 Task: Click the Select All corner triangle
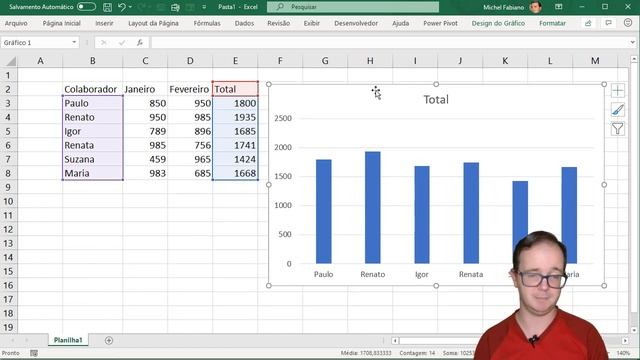point(11,61)
